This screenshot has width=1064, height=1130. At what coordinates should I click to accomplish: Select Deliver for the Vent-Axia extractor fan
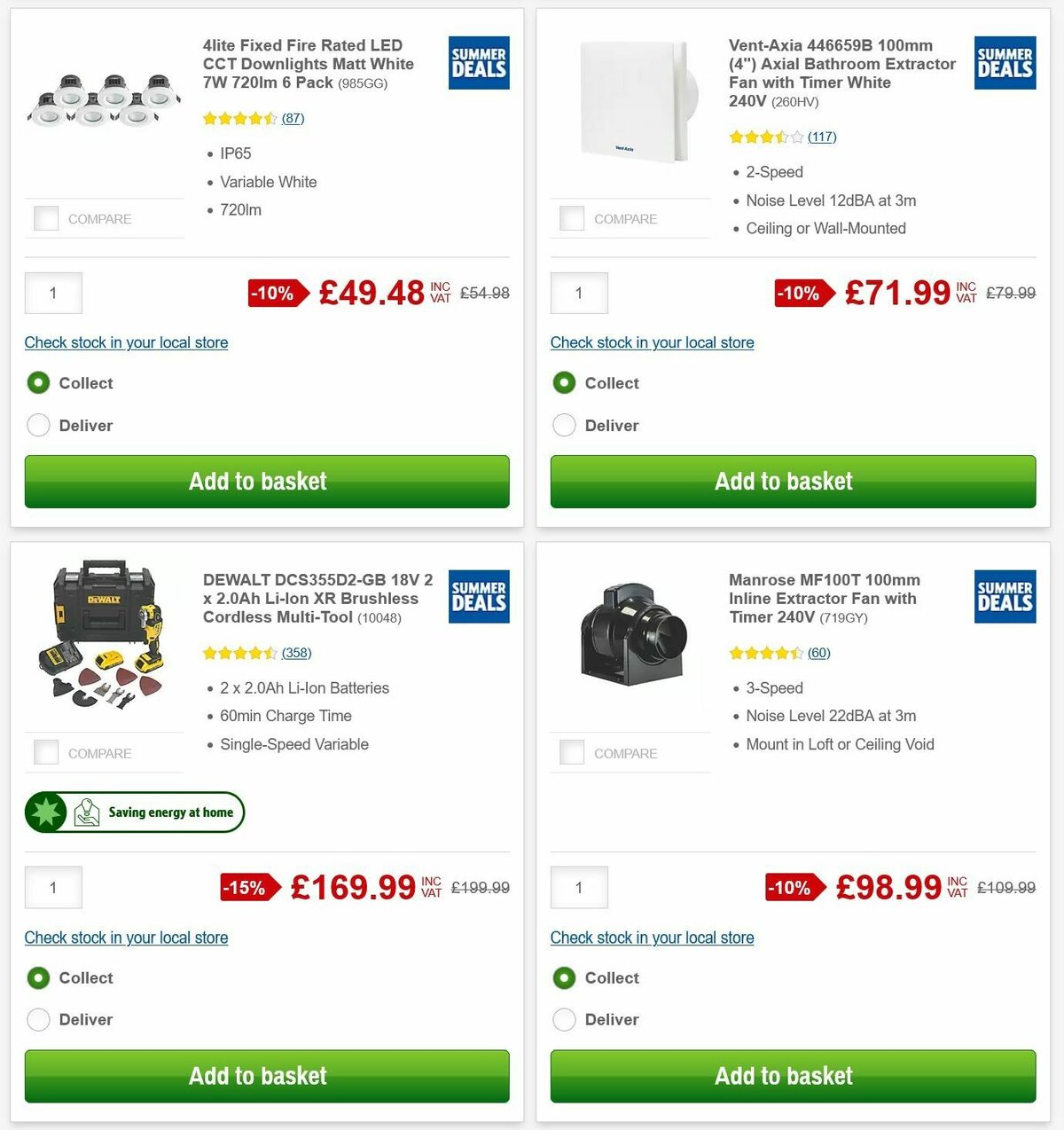564,425
